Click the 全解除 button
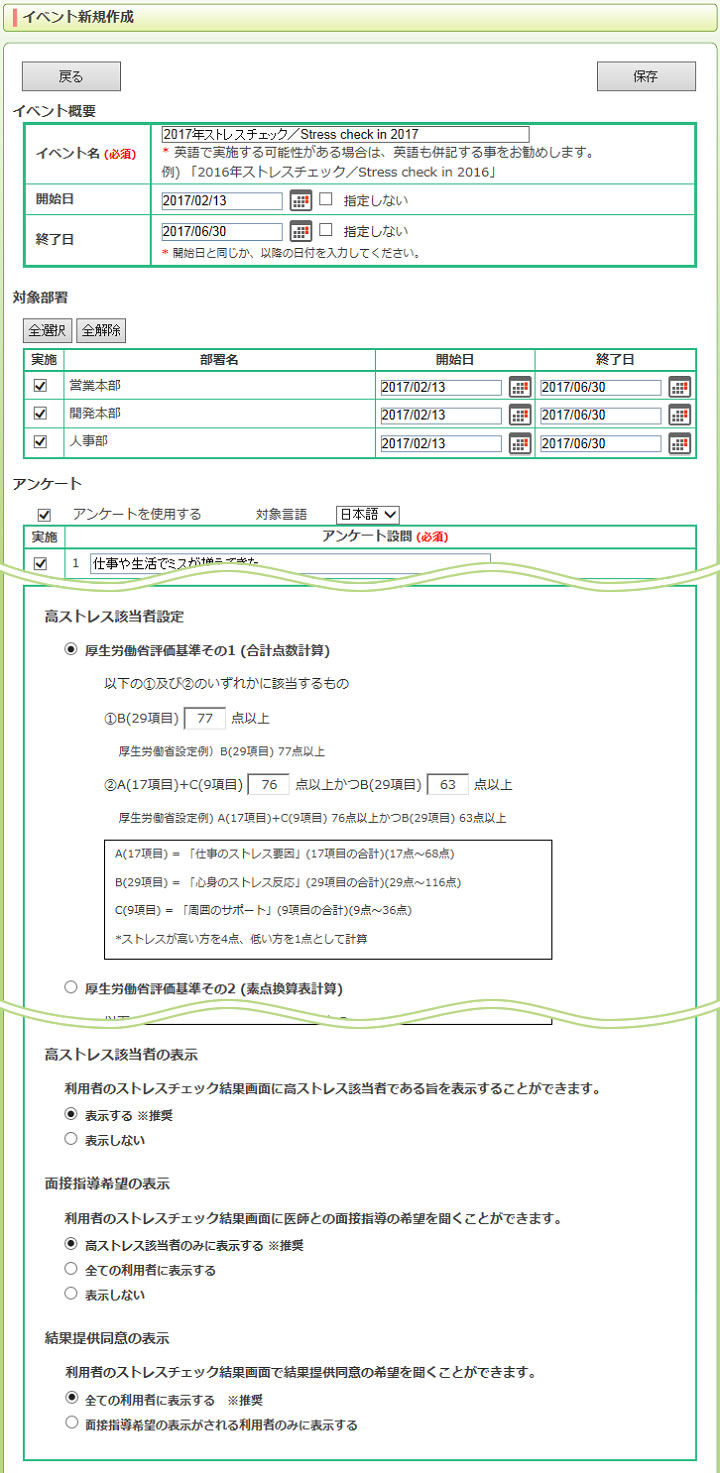Screen dimensions: 720x1473 tap(101, 330)
